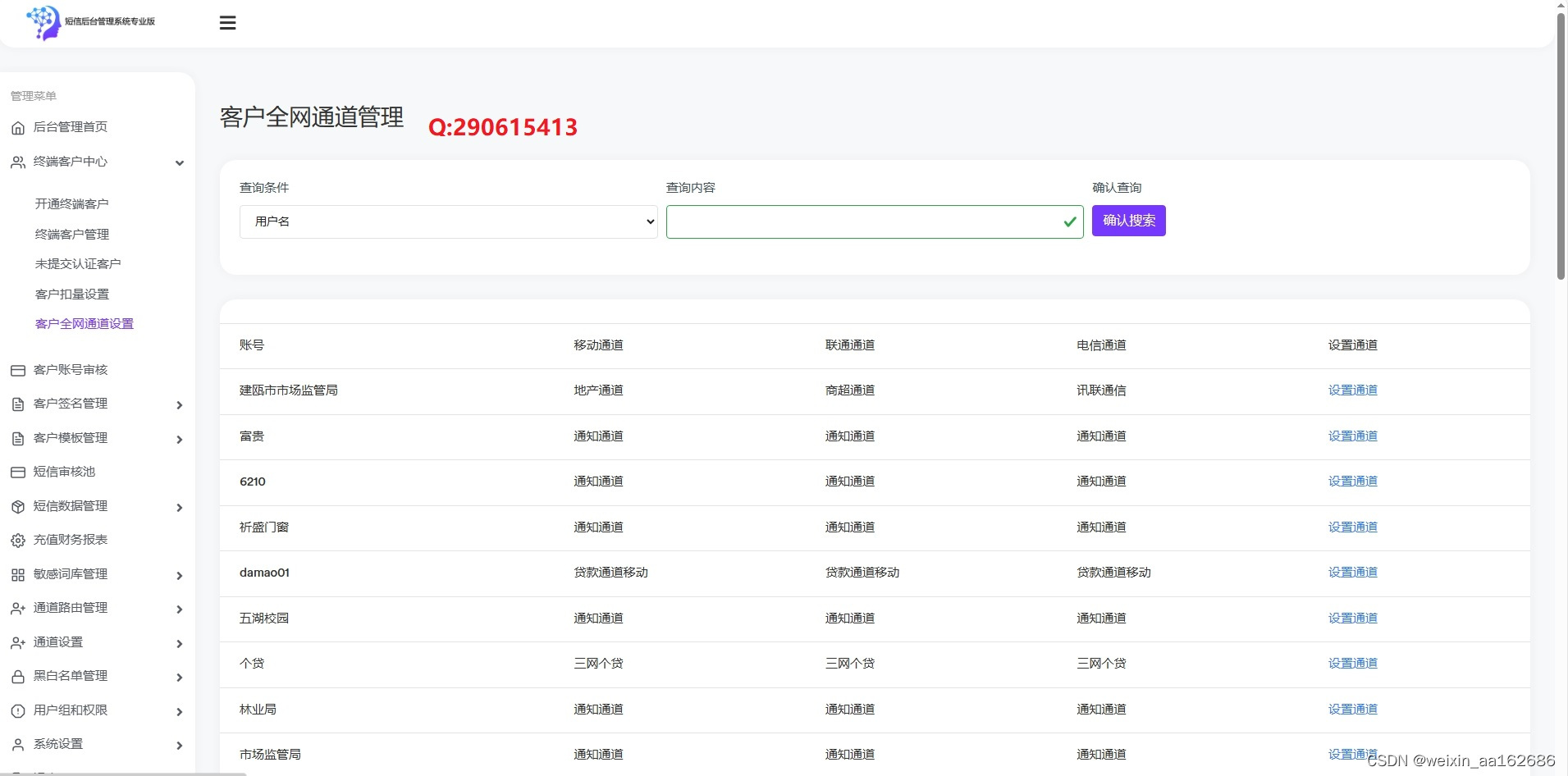The height and width of the screenshot is (776, 1568).
Task: Open the 查询条件 用户名 dropdown
Action: (x=449, y=221)
